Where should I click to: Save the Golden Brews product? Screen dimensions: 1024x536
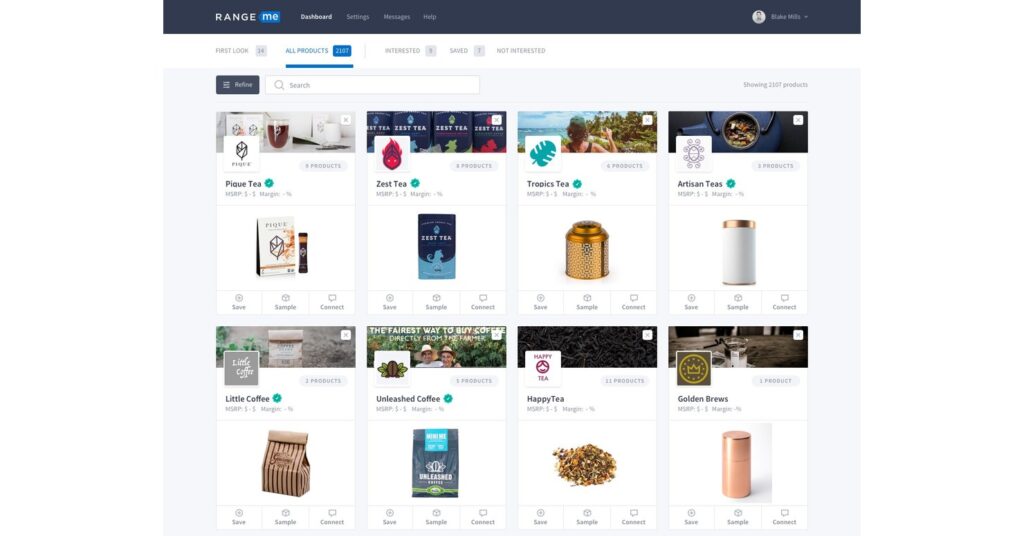click(x=691, y=517)
